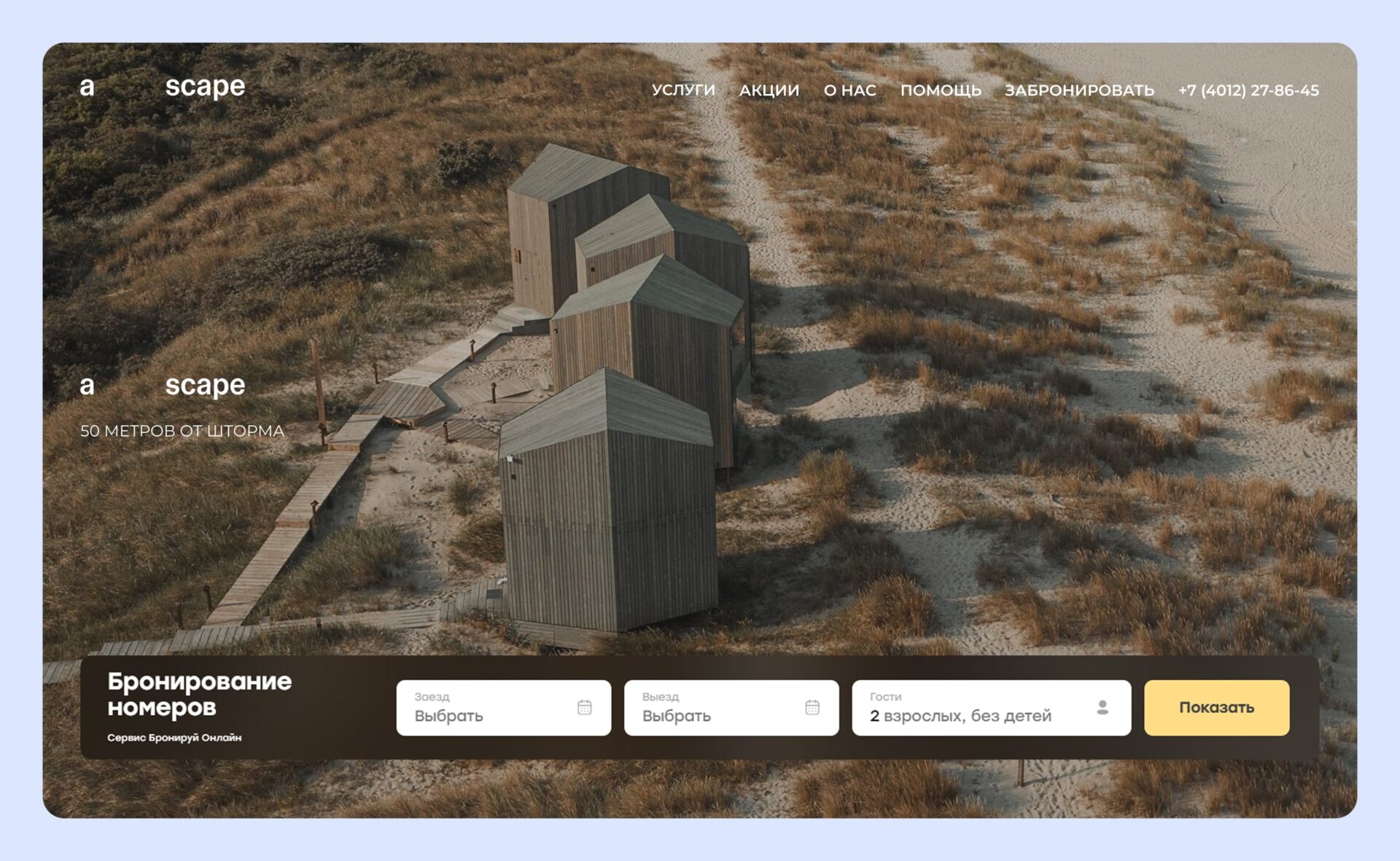Follow the Сервис Бронируй Онлайн link
Screen dimensions: 1400x861
(x=174, y=738)
